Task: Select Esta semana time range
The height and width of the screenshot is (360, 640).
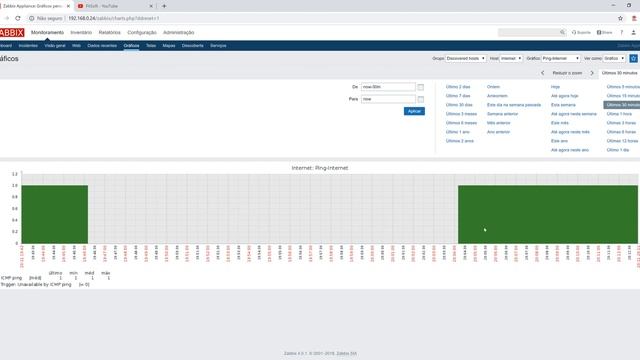Action: 563,105
